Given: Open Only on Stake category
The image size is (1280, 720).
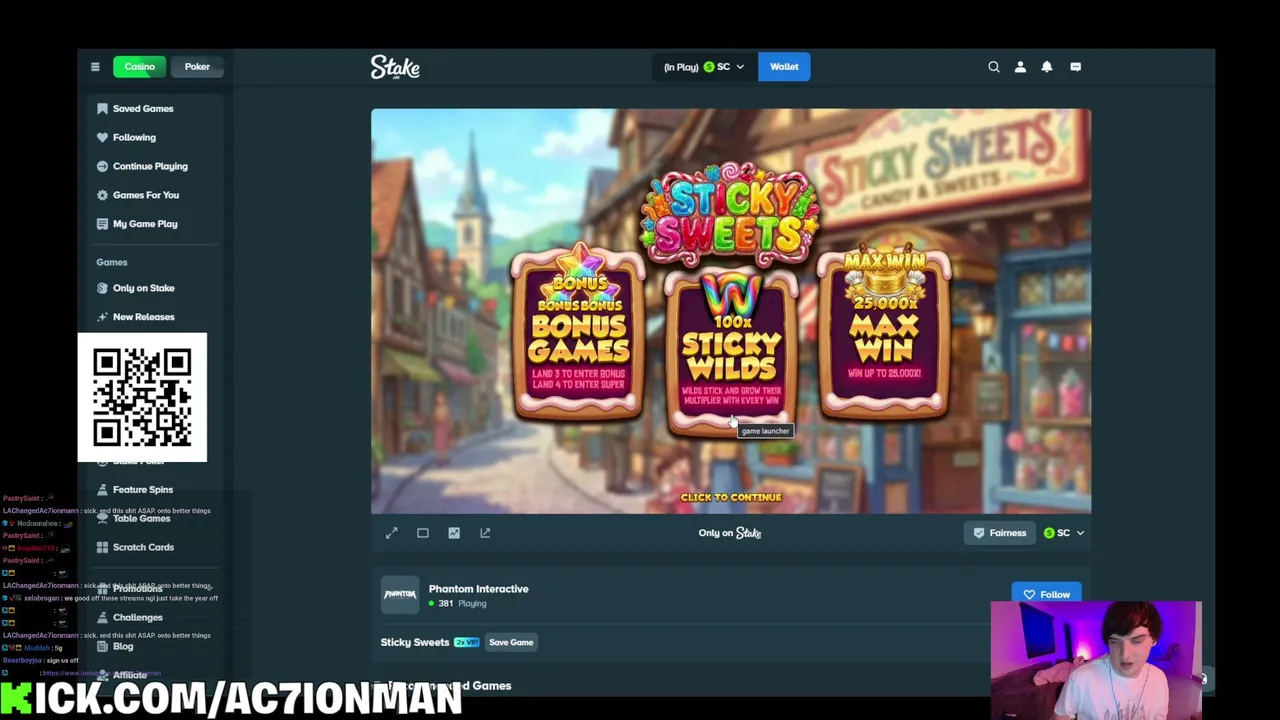Looking at the screenshot, I should tap(143, 288).
